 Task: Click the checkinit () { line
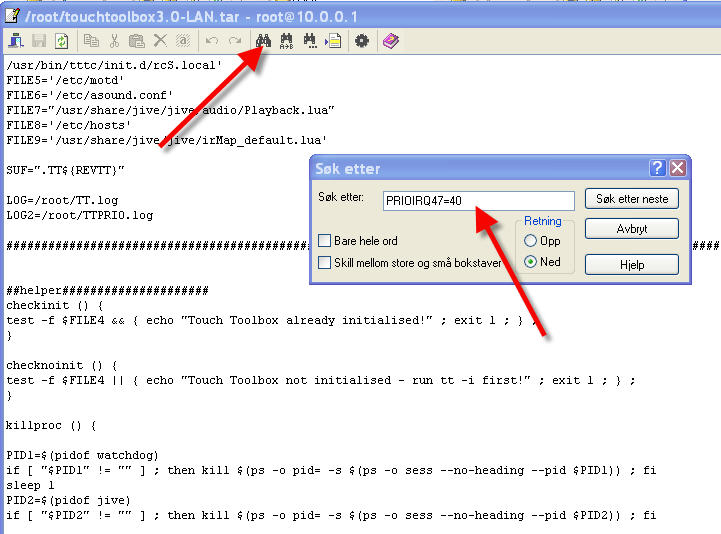click(55, 305)
